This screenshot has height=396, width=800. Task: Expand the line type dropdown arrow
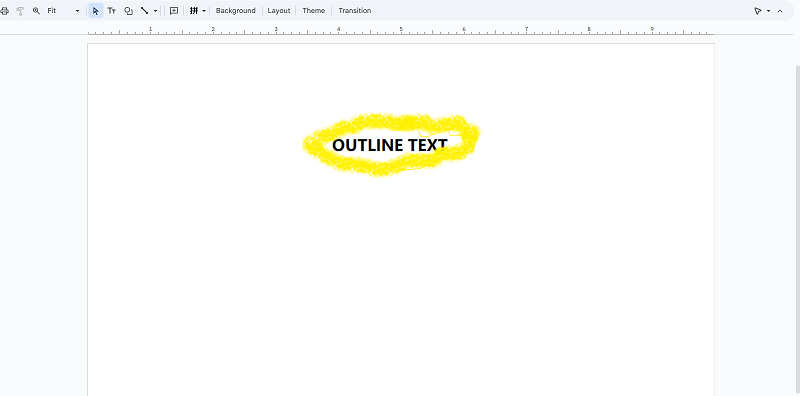tap(155, 11)
